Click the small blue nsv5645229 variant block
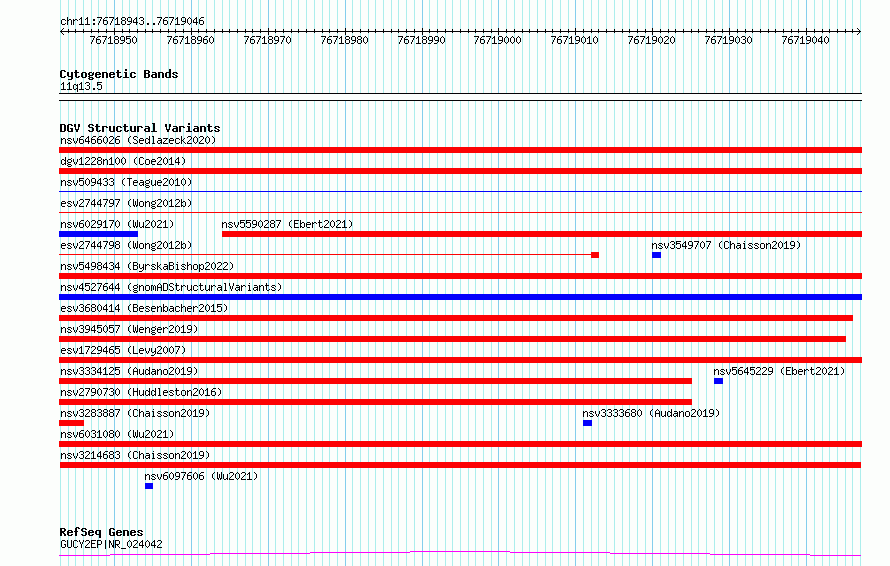The height and width of the screenshot is (566, 890). tap(719, 381)
